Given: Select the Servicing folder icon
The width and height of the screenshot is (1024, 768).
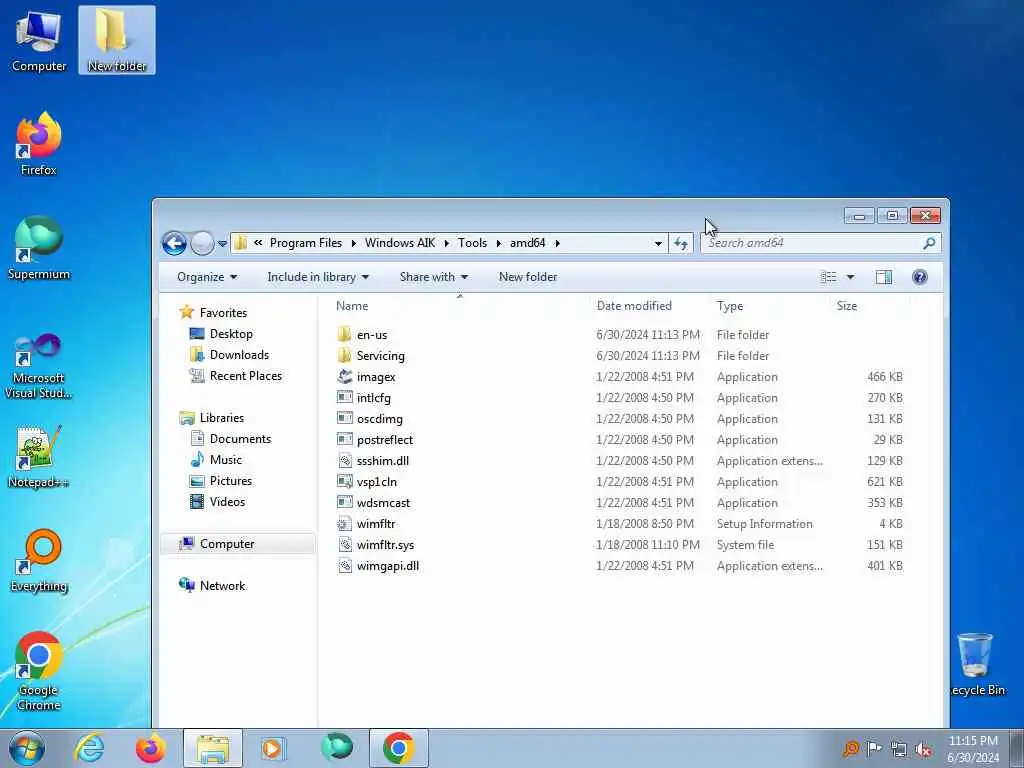Looking at the screenshot, I should (x=345, y=355).
